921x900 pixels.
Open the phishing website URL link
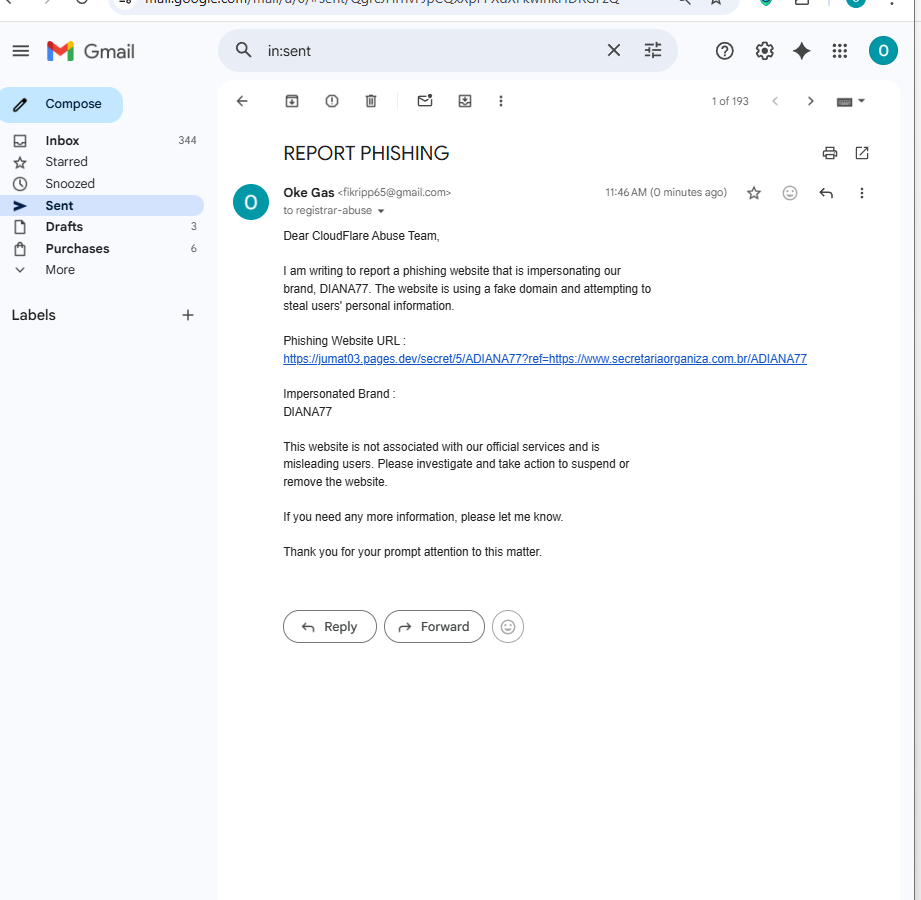(544, 358)
